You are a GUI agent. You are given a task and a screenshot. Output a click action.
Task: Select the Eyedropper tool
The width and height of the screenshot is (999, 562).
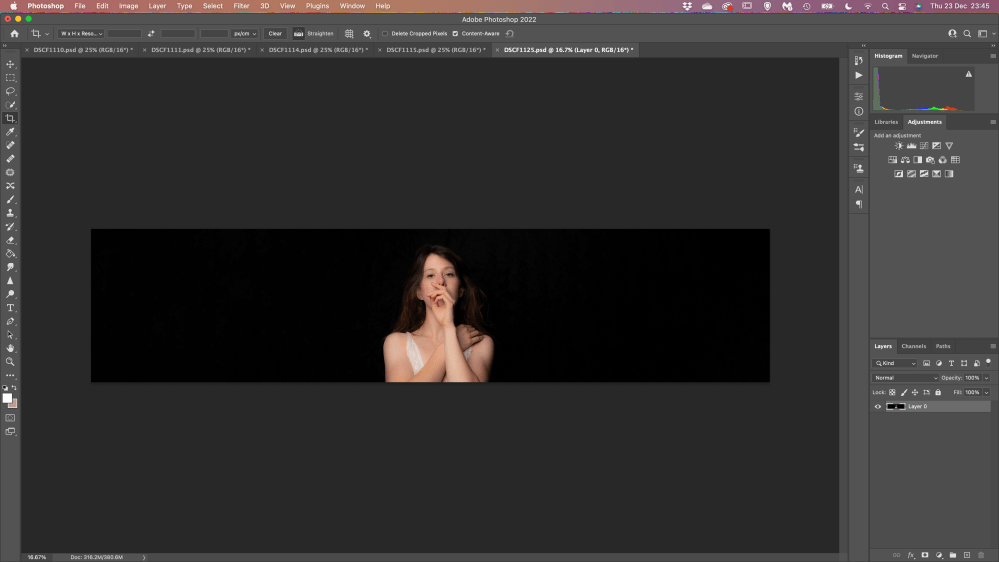11,132
